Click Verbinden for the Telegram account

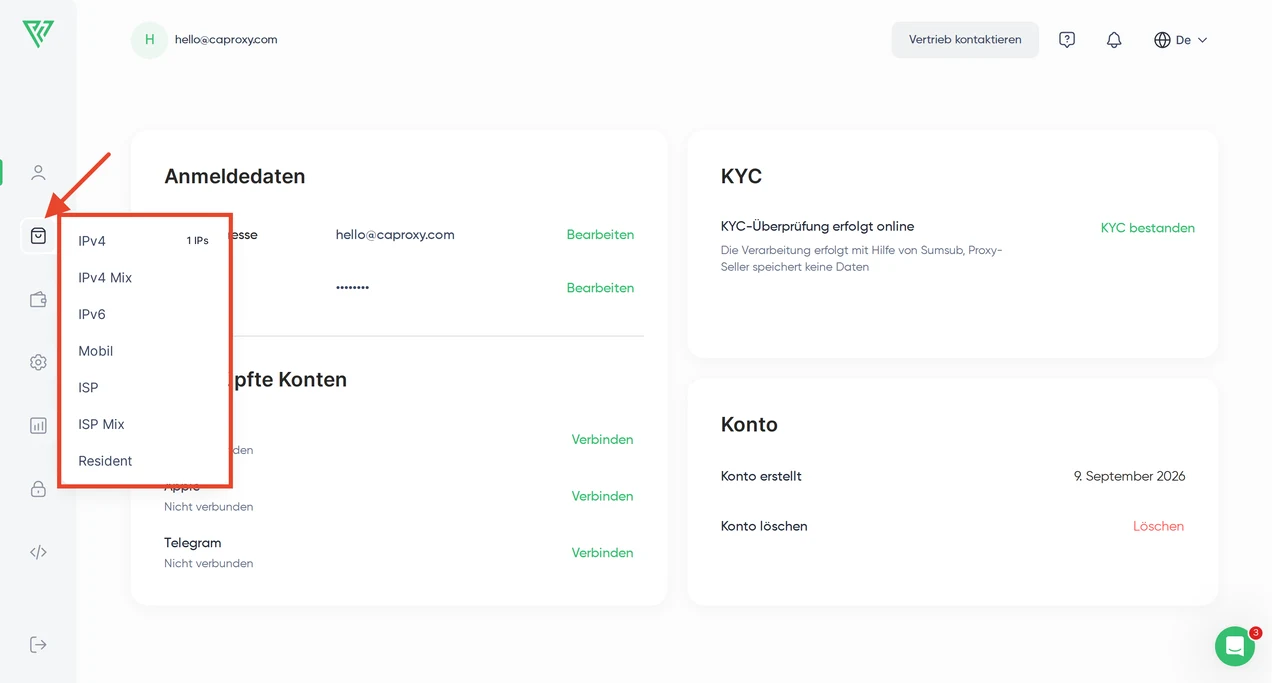click(x=602, y=553)
